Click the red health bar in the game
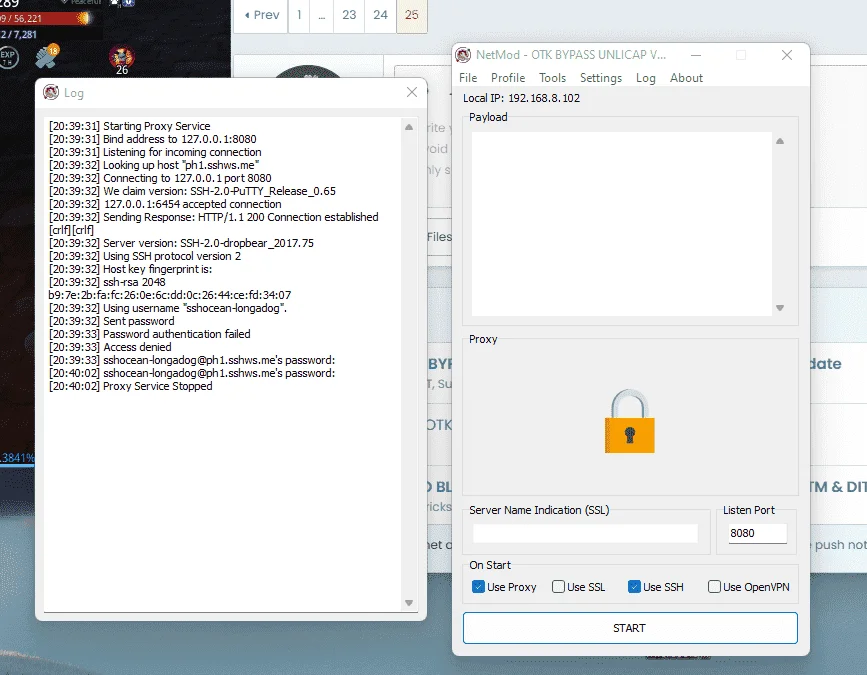 pyautogui.click(x=46, y=18)
